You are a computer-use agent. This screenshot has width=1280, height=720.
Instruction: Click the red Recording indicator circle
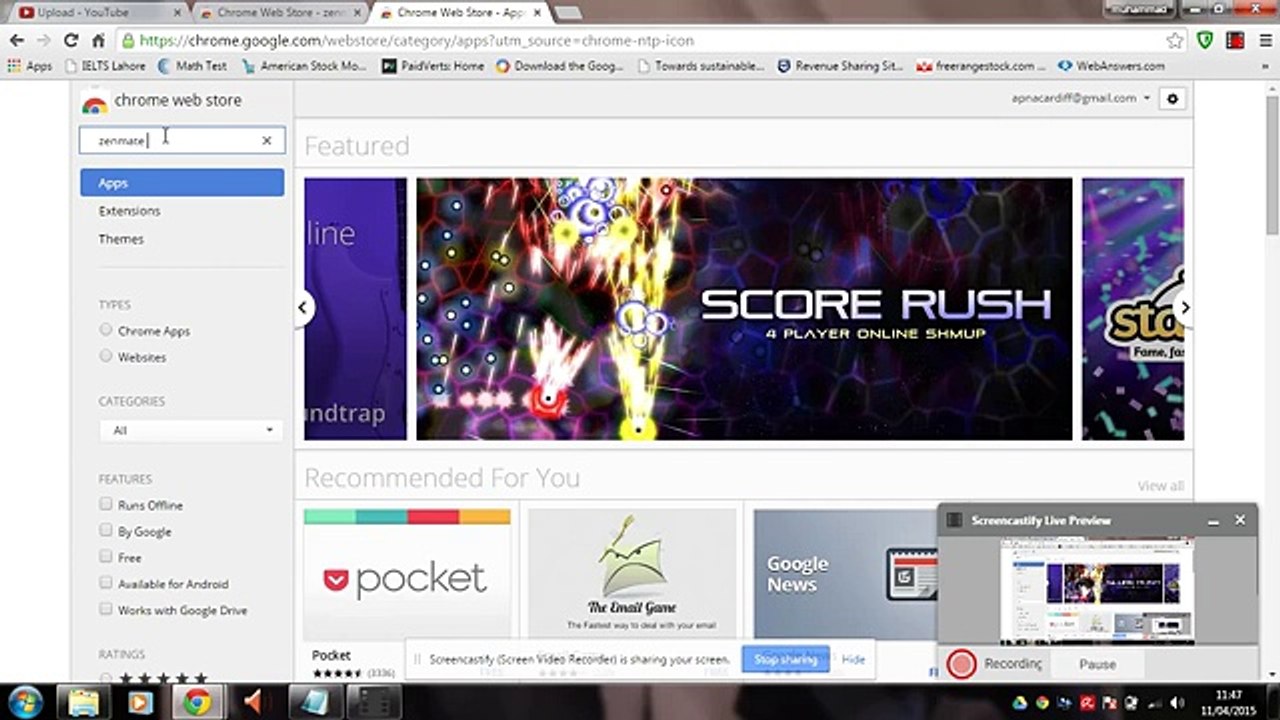961,664
